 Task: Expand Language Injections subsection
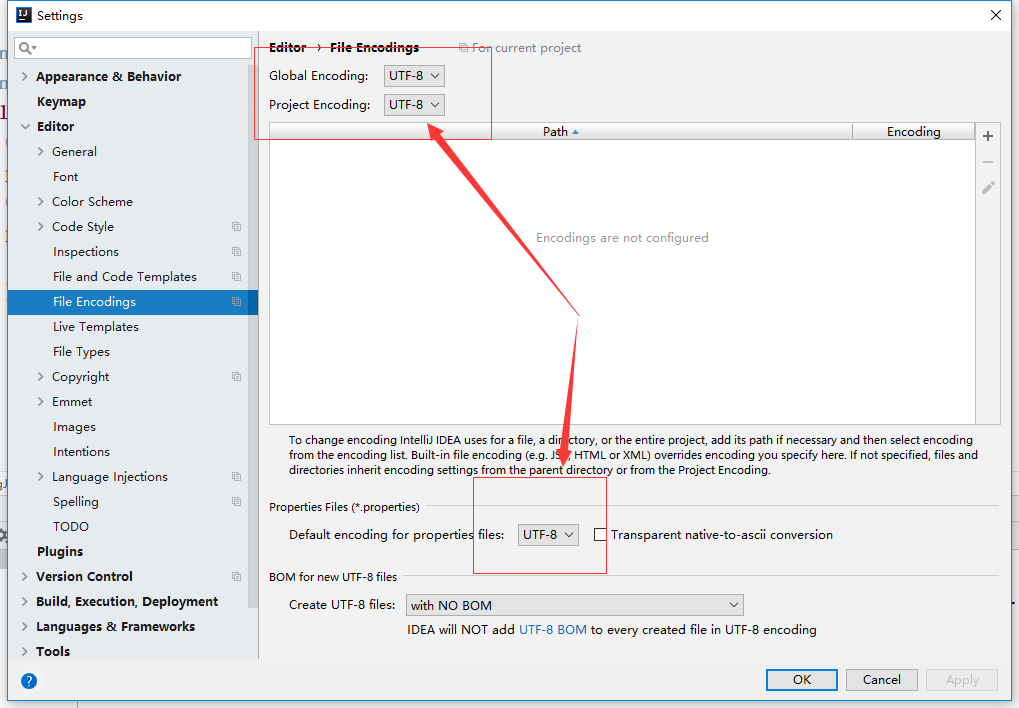click(x=40, y=477)
